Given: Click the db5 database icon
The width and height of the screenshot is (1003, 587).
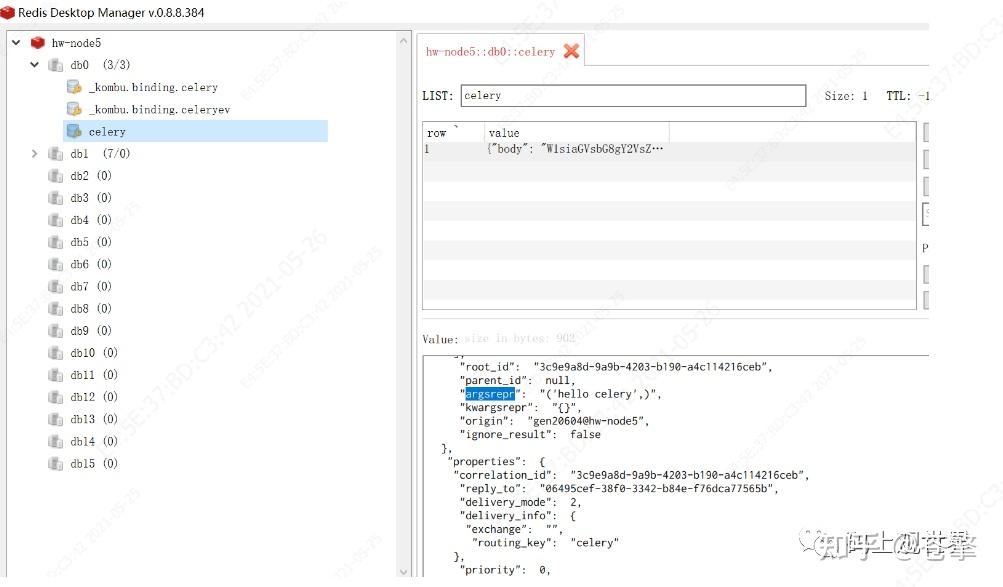Looking at the screenshot, I should pyautogui.click(x=56, y=242).
